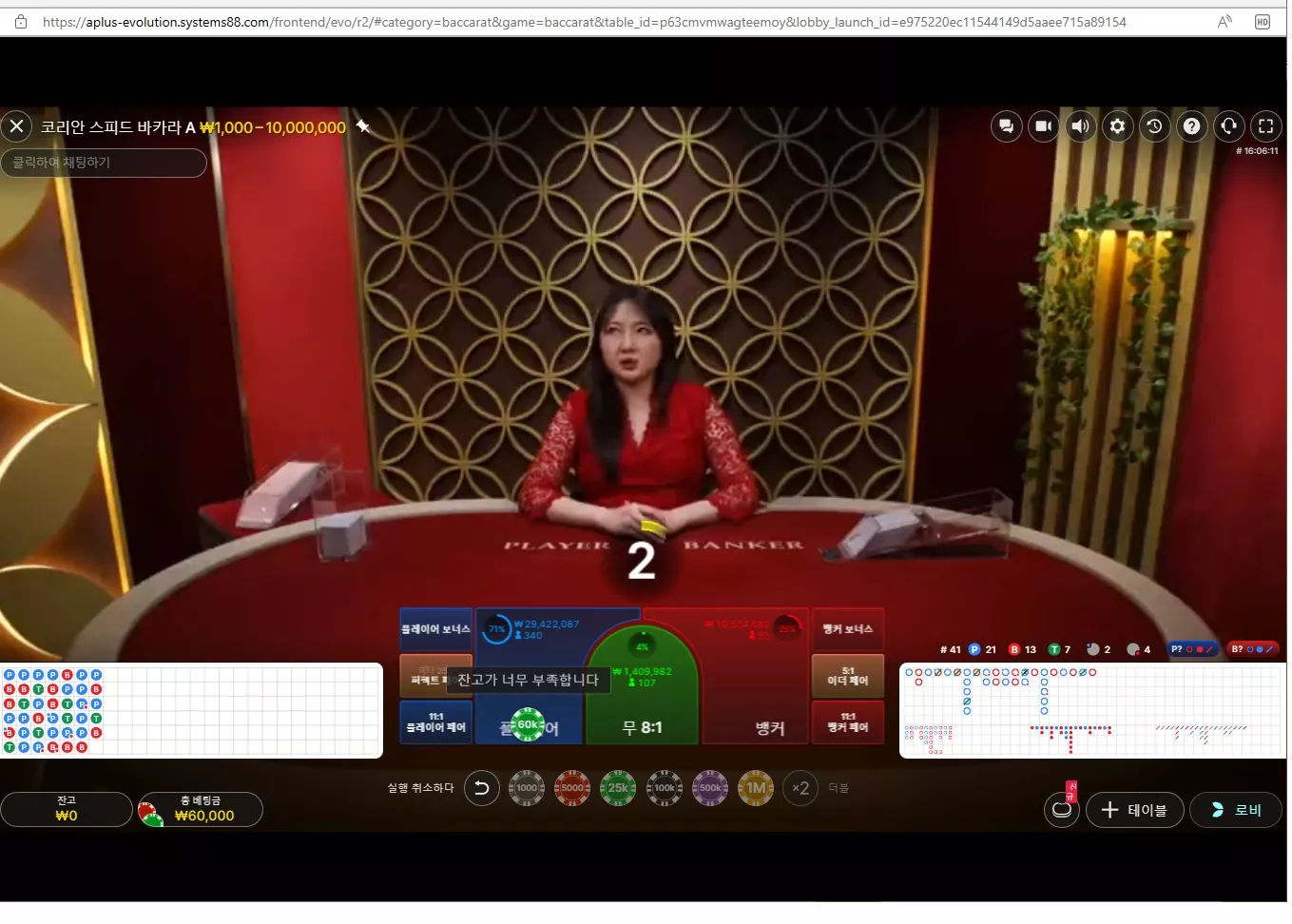Mute sound with the speaker icon

pyautogui.click(x=1080, y=126)
